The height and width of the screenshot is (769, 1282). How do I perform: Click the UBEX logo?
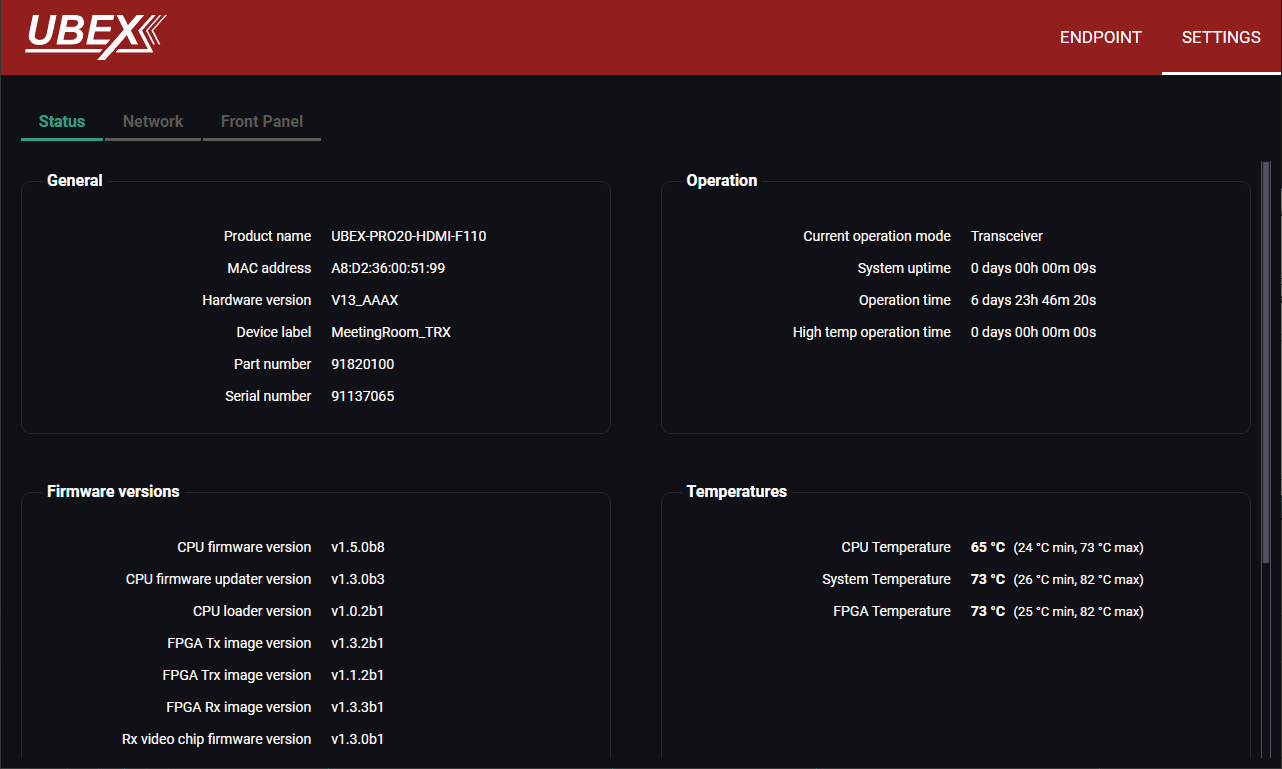click(96, 37)
